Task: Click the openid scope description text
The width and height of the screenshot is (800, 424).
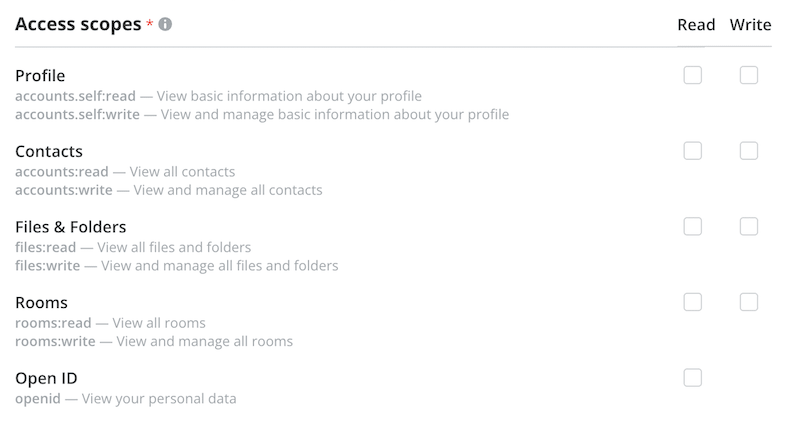Action: pos(126,398)
